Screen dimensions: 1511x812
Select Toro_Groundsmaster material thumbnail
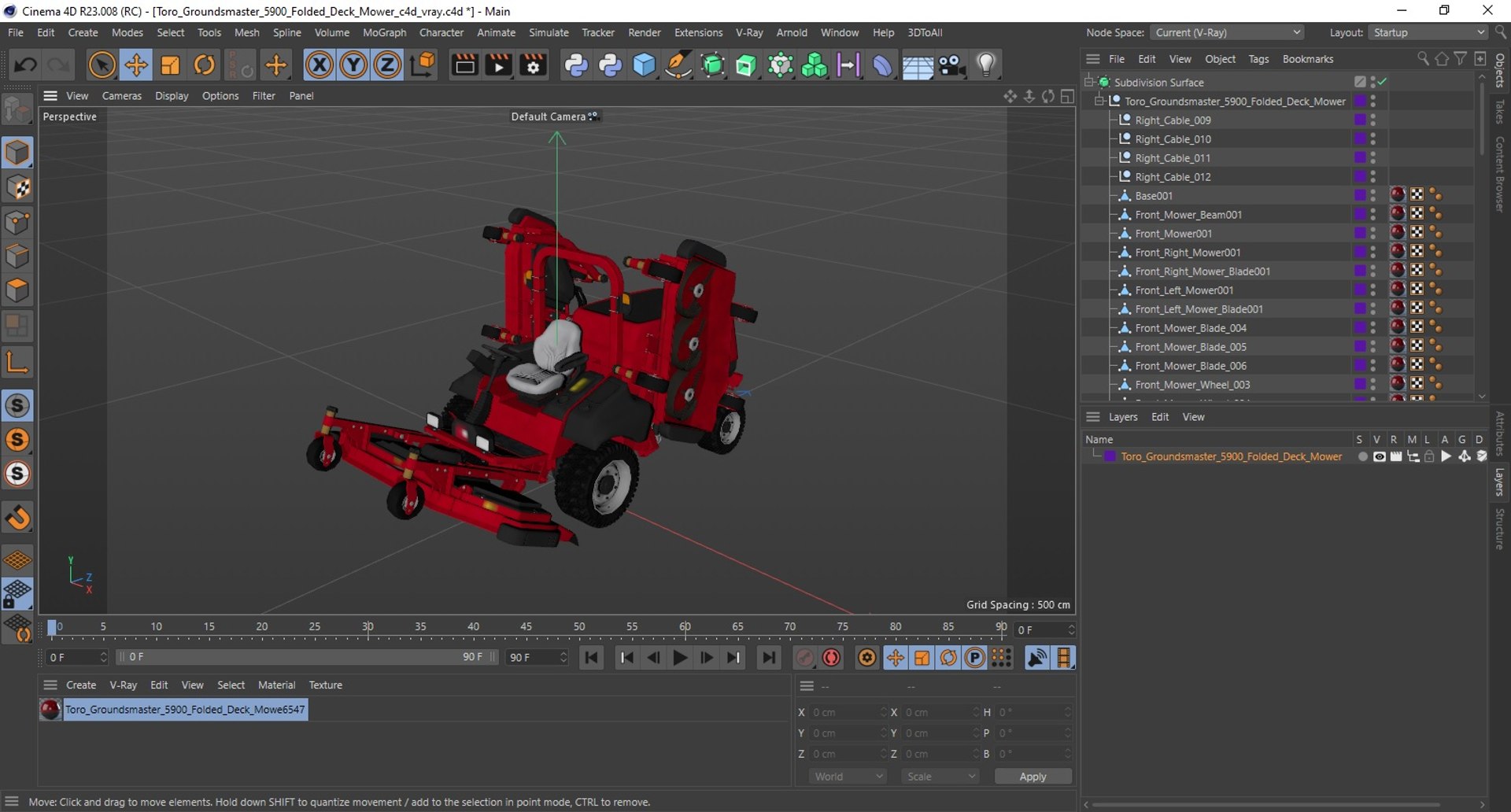coord(50,709)
